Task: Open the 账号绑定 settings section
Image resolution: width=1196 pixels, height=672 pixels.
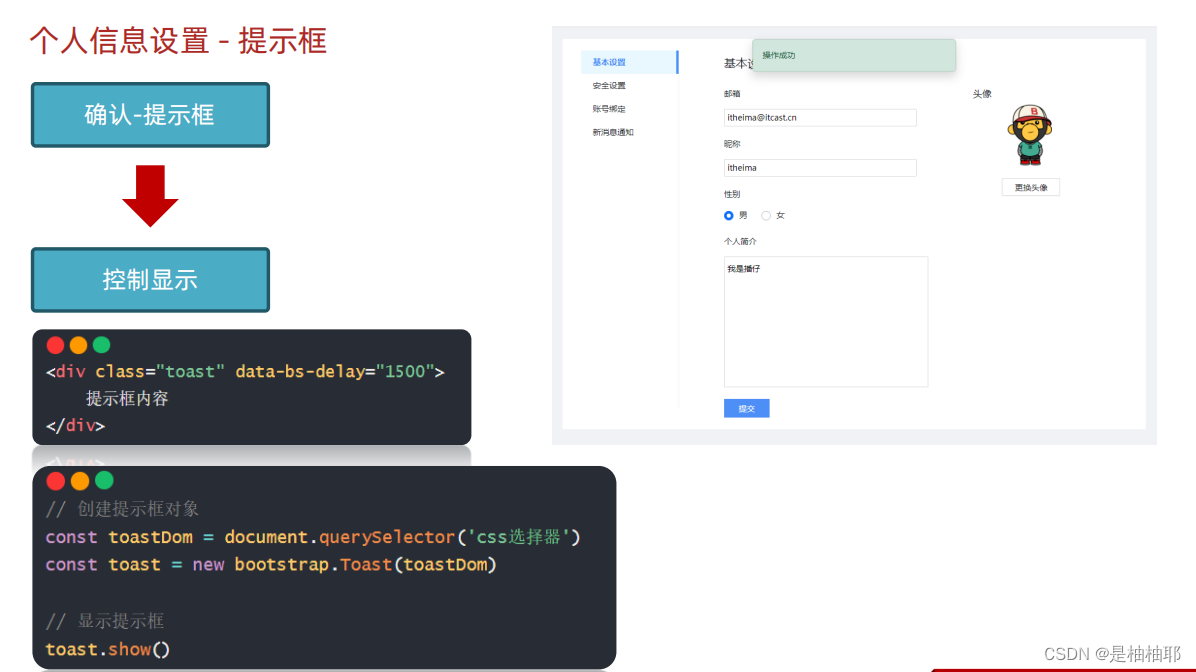Action: click(x=607, y=108)
